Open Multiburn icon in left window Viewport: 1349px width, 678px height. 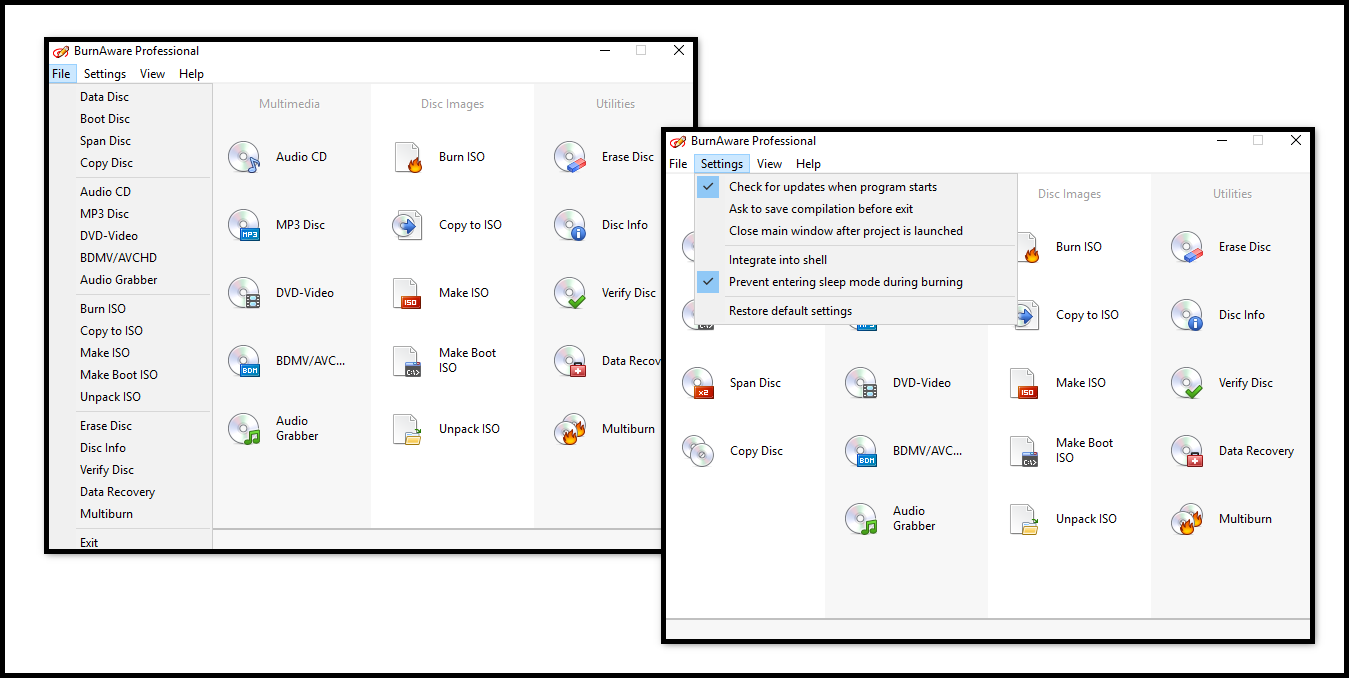(570, 429)
